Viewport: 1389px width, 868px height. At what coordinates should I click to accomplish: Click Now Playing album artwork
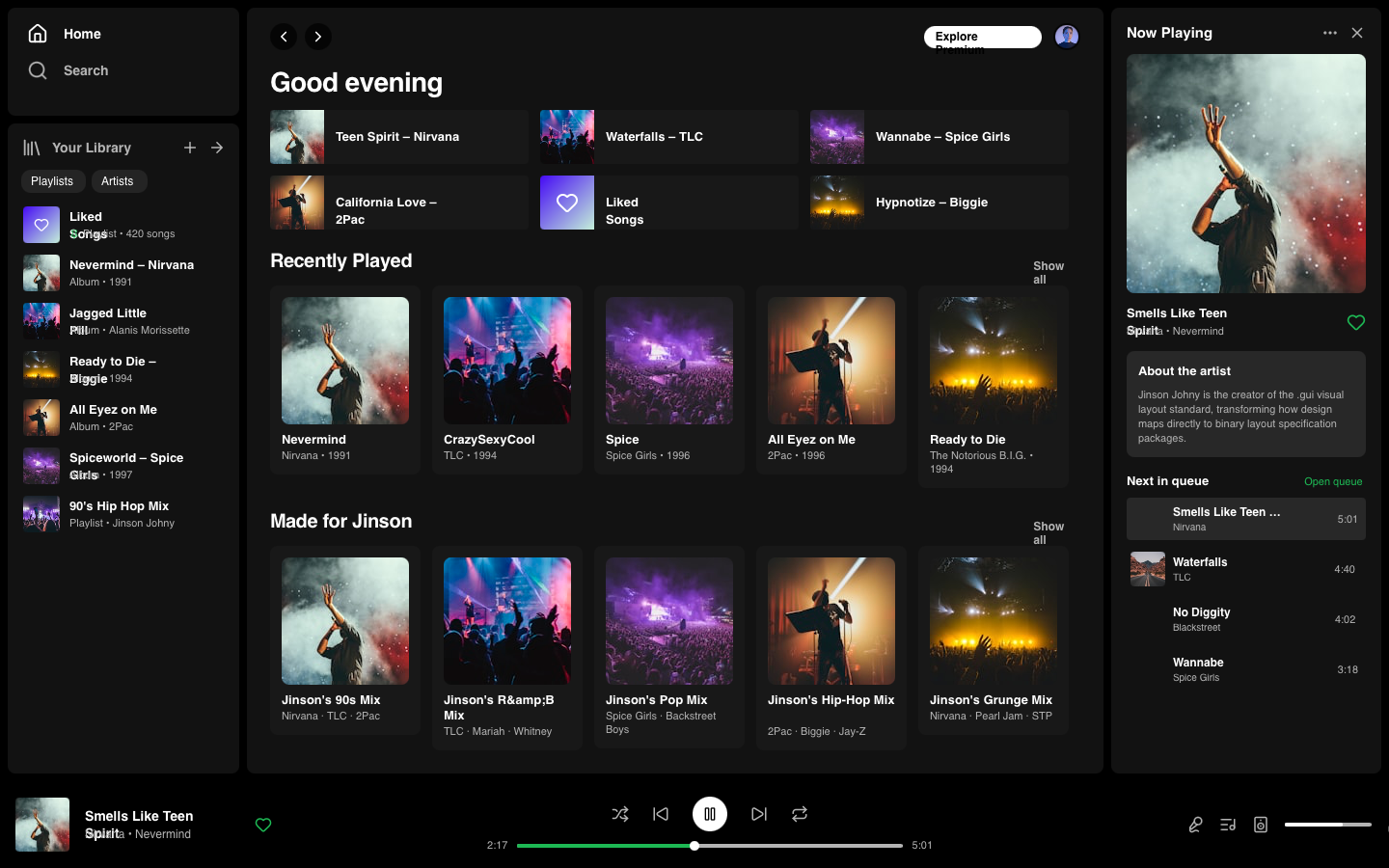1246,174
